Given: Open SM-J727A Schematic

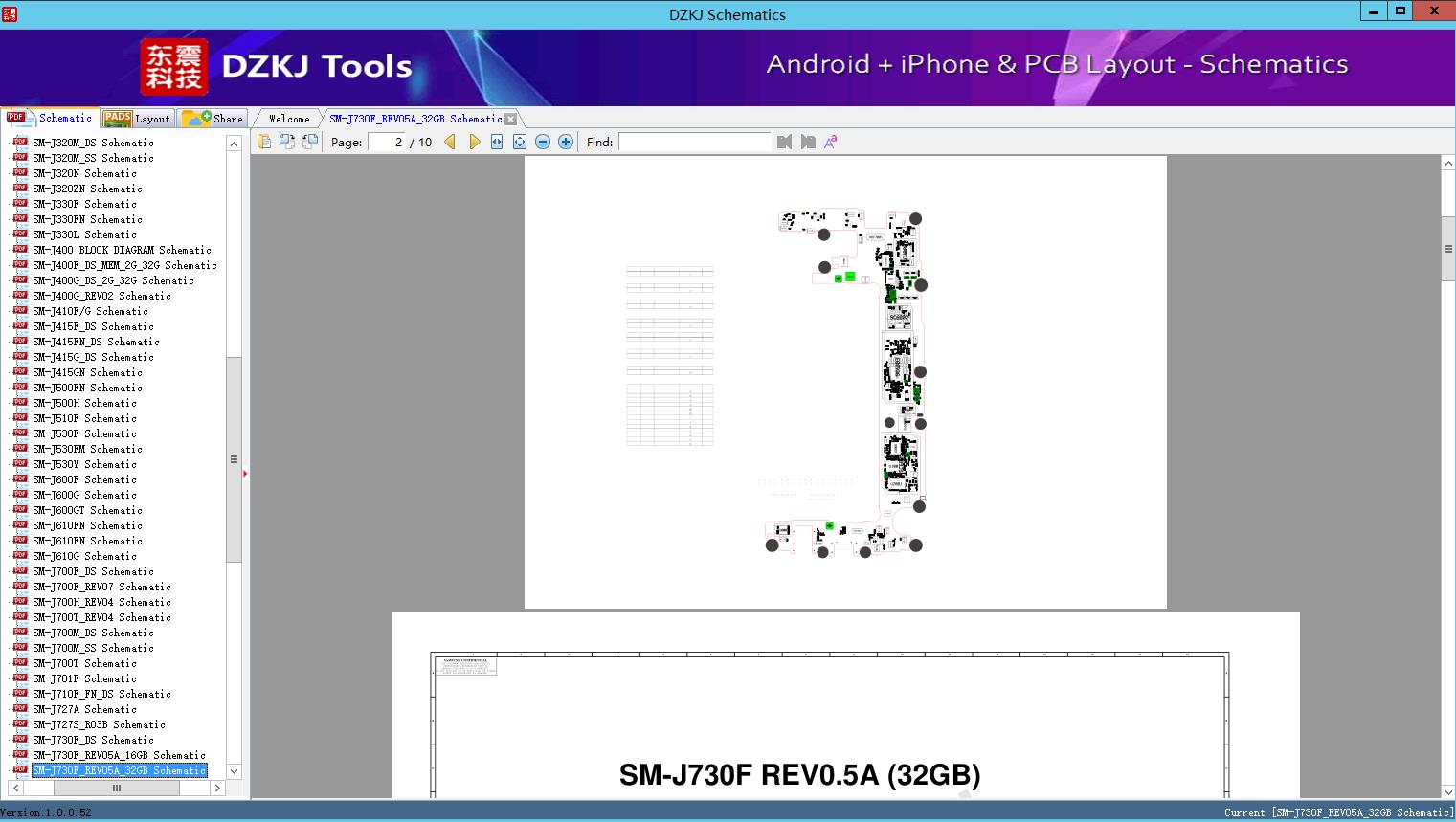Looking at the screenshot, I should tap(84, 709).
